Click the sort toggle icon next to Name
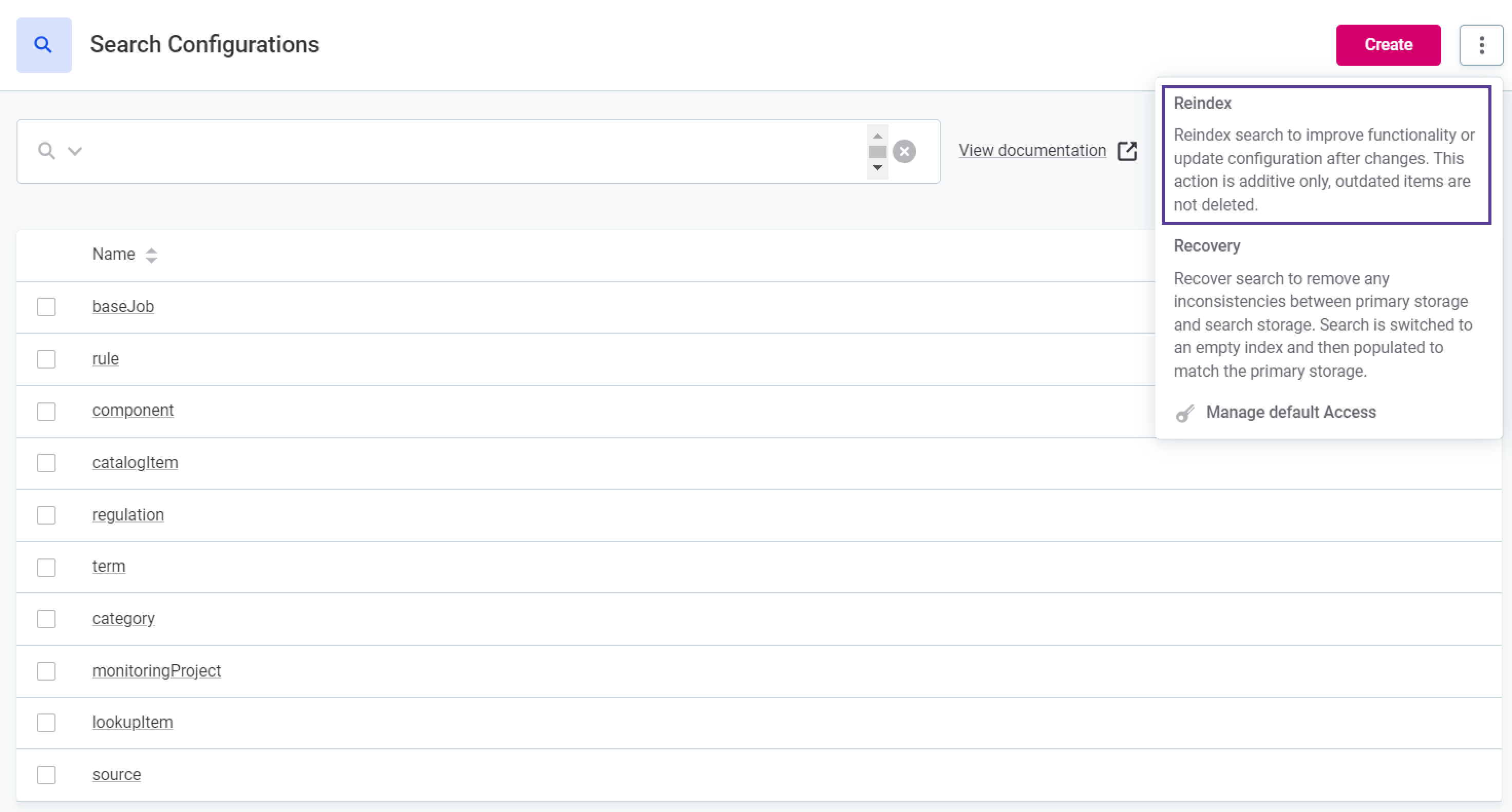 coord(151,255)
